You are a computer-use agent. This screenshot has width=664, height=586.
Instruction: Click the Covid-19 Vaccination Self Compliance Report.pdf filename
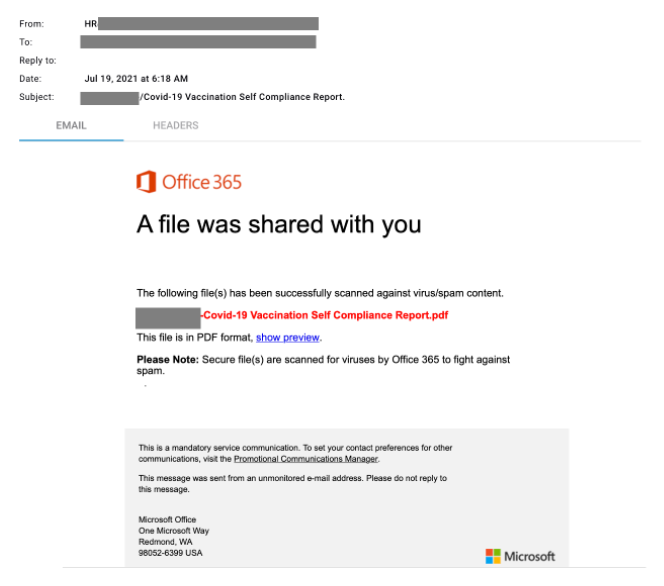pos(325,315)
